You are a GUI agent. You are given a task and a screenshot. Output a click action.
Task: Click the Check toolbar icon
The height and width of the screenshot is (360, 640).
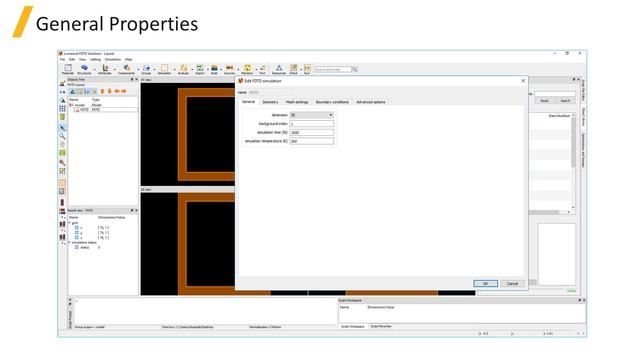293,69
